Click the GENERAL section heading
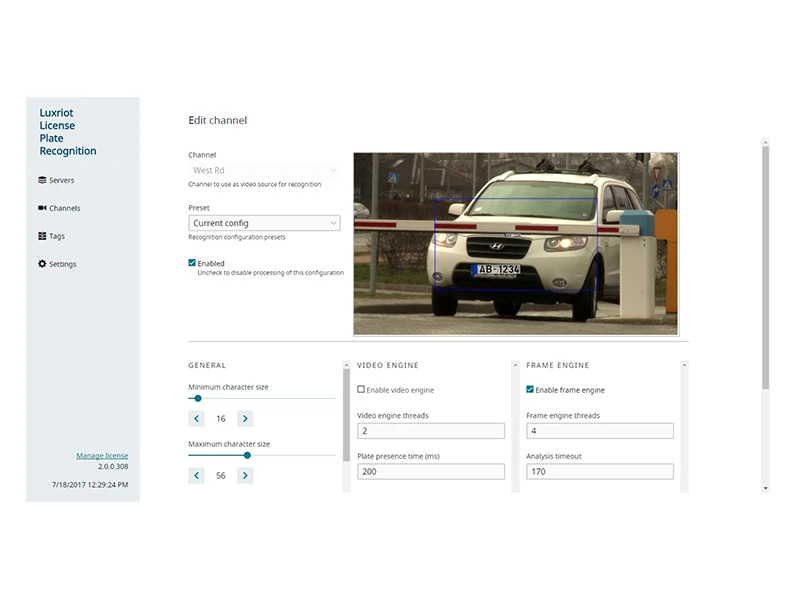This screenshot has height=600, width=800. tap(207, 365)
